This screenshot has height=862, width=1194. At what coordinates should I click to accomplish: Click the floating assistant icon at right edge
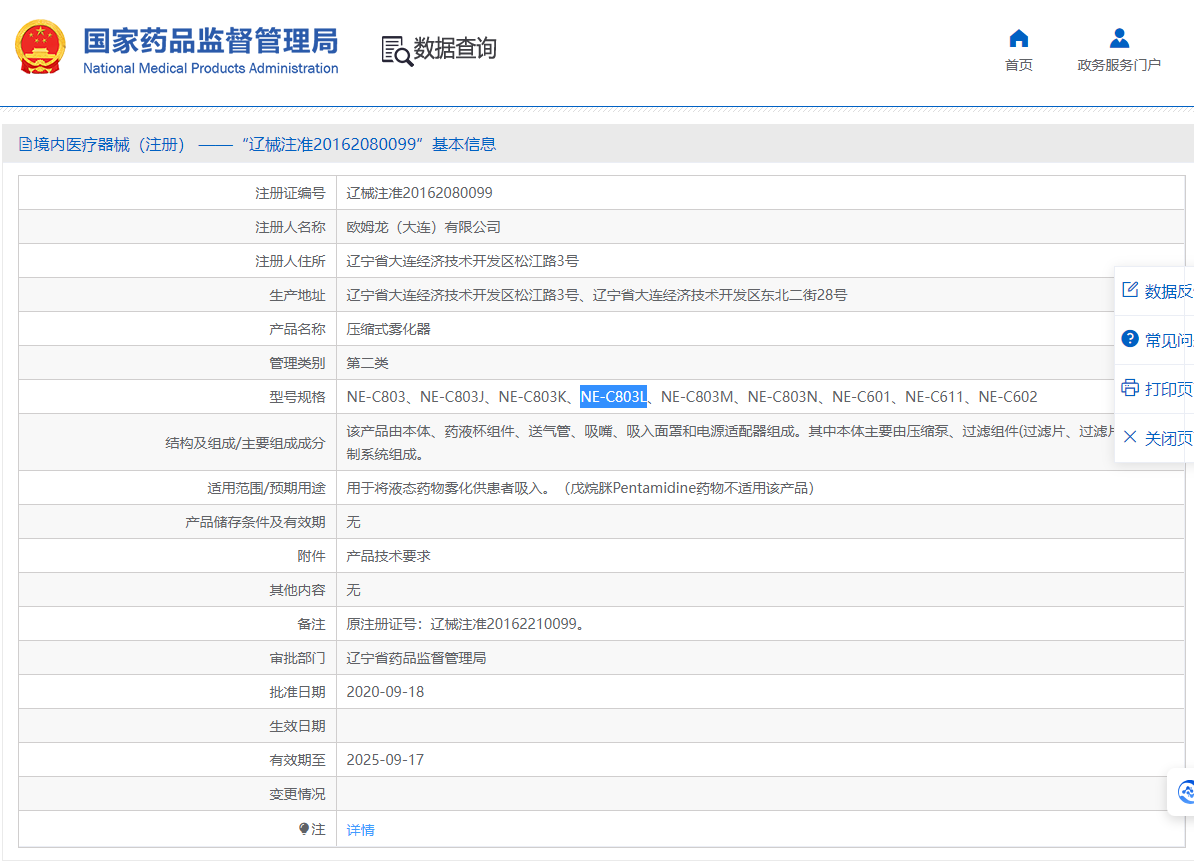point(1185,792)
